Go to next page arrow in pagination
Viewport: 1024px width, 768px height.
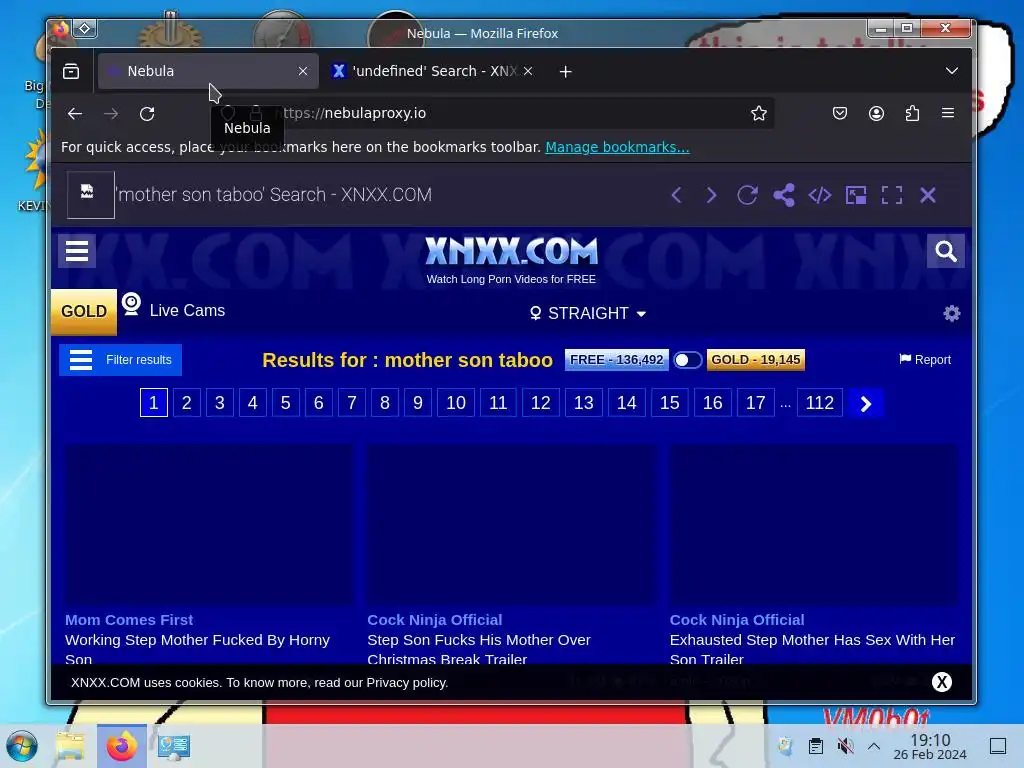[x=866, y=404]
